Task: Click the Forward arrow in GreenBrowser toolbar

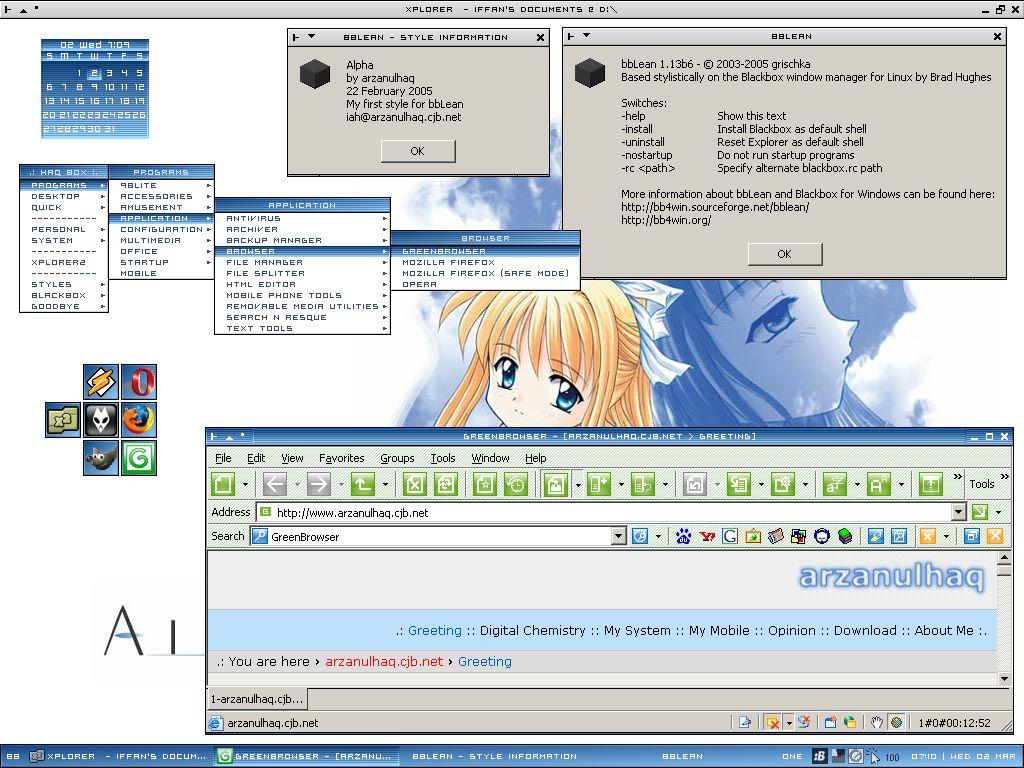Action: pos(319,484)
